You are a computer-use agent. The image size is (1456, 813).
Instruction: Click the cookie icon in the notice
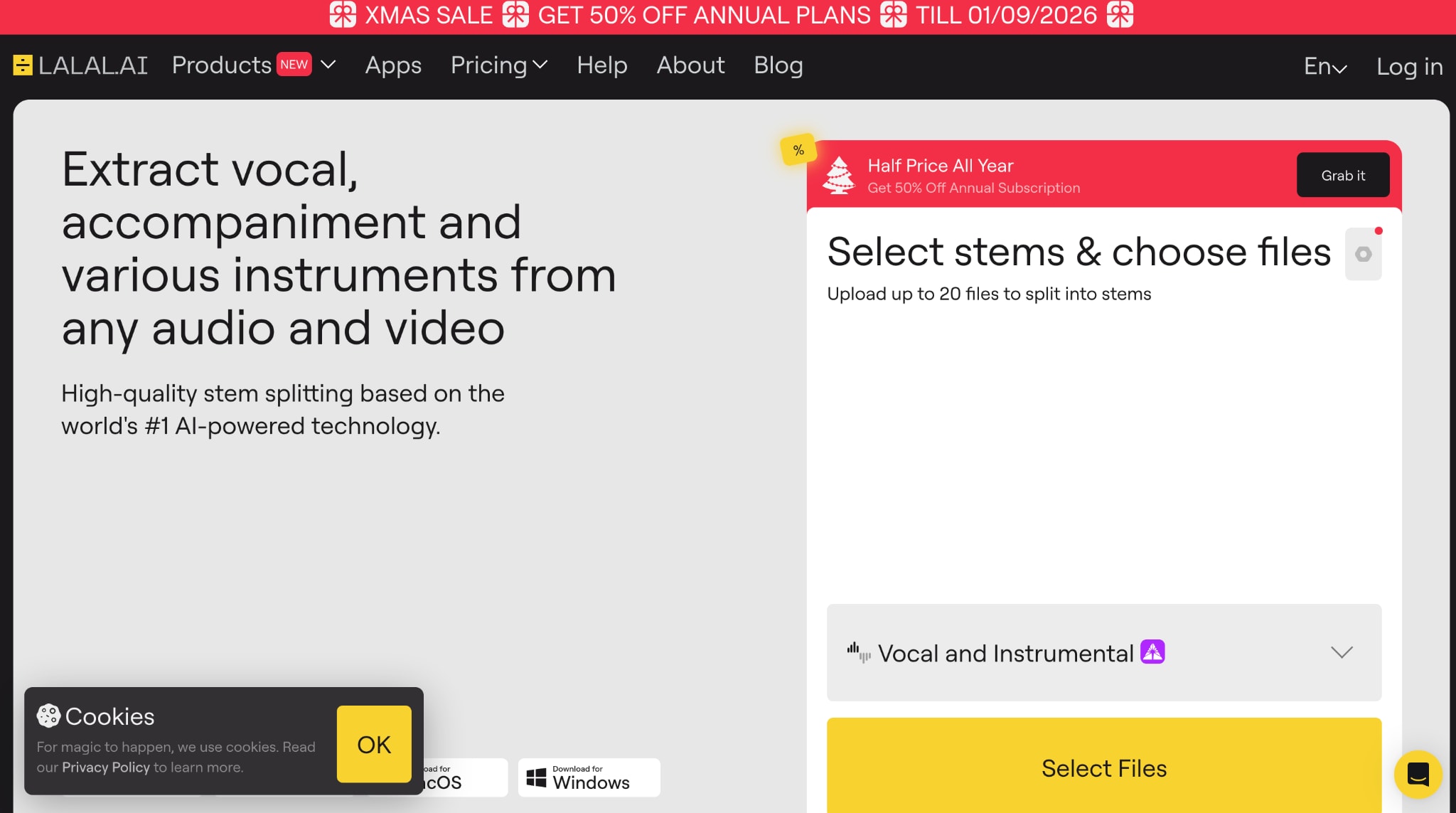48,716
